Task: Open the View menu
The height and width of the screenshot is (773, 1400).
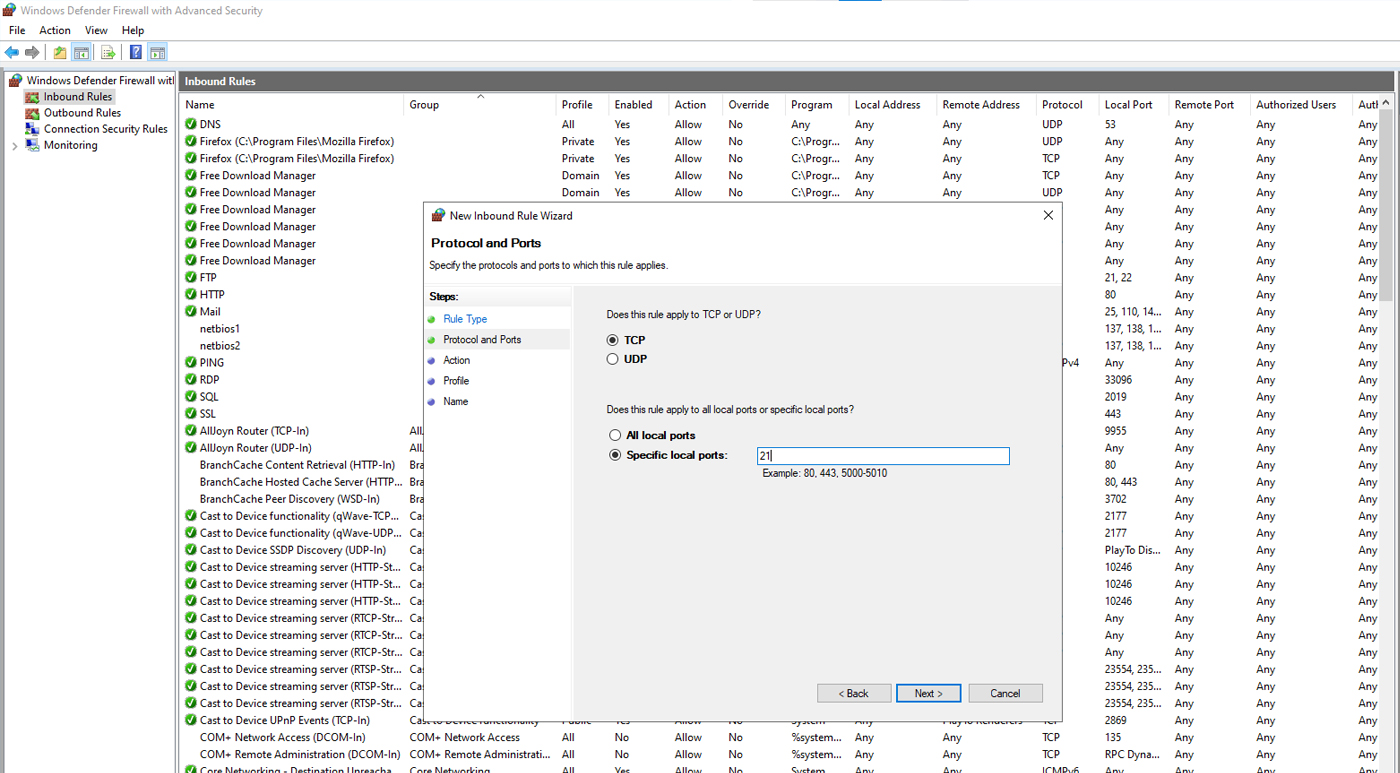Action: (x=96, y=30)
